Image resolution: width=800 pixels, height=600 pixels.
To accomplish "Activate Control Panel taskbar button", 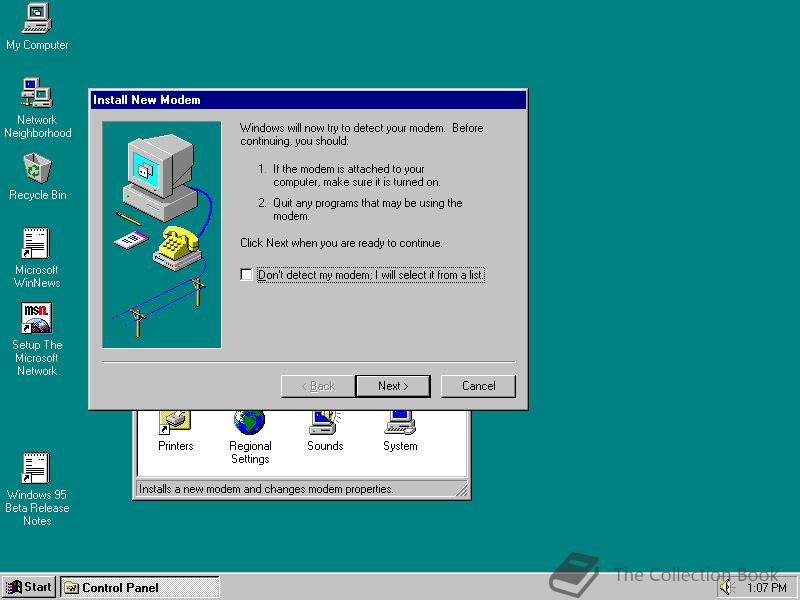I will pyautogui.click(x=140, y=588).
